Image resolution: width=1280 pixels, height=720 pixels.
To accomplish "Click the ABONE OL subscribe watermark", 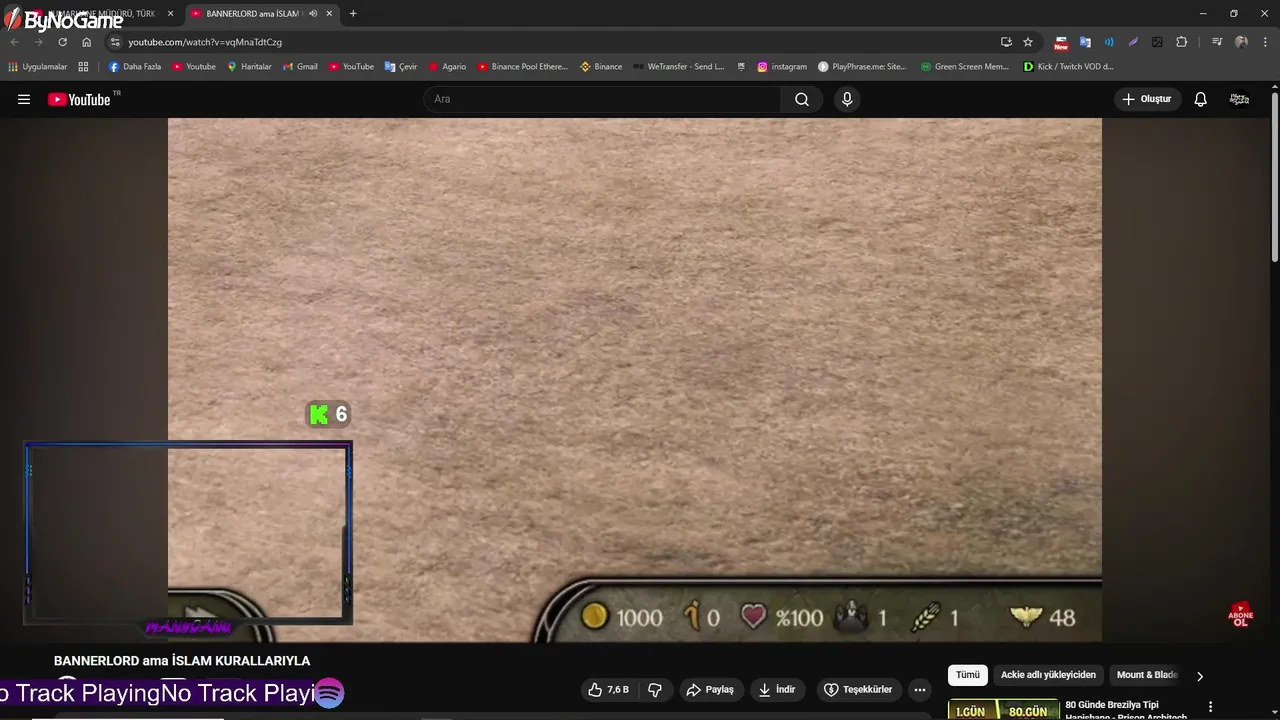I will pos(1241,614).
